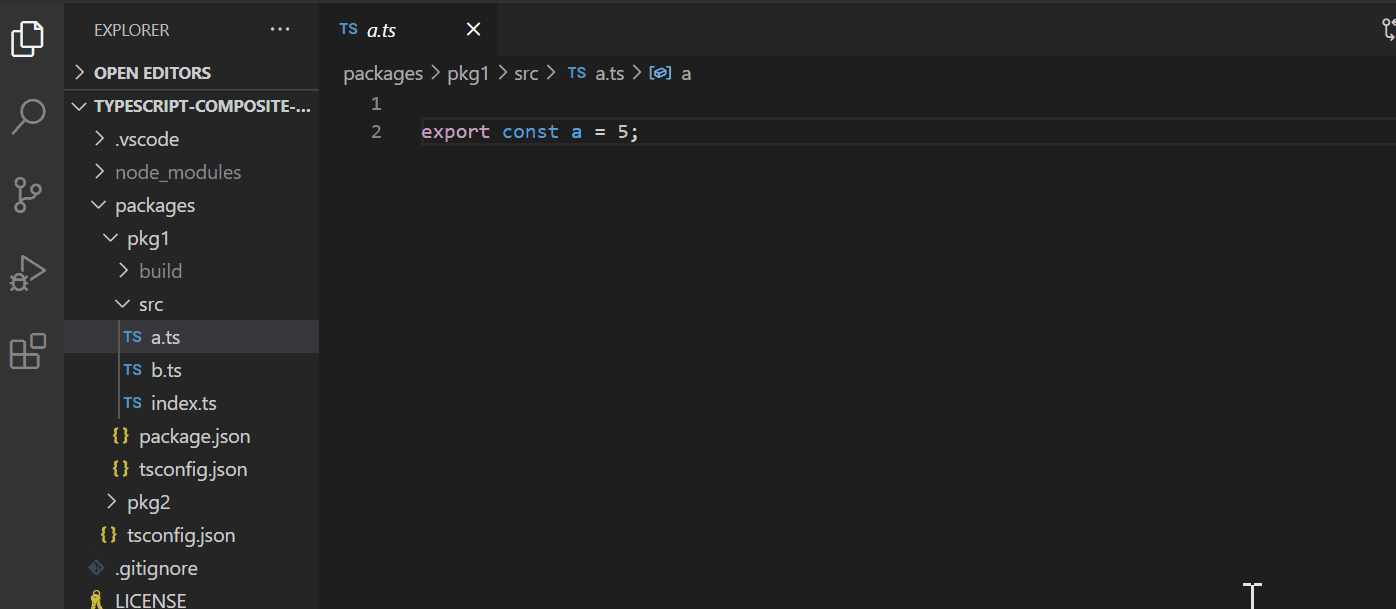Viewport: 1396px width, 609px height.
Task: Click the .gitignore file icon
Action: (x=96, y=568)
